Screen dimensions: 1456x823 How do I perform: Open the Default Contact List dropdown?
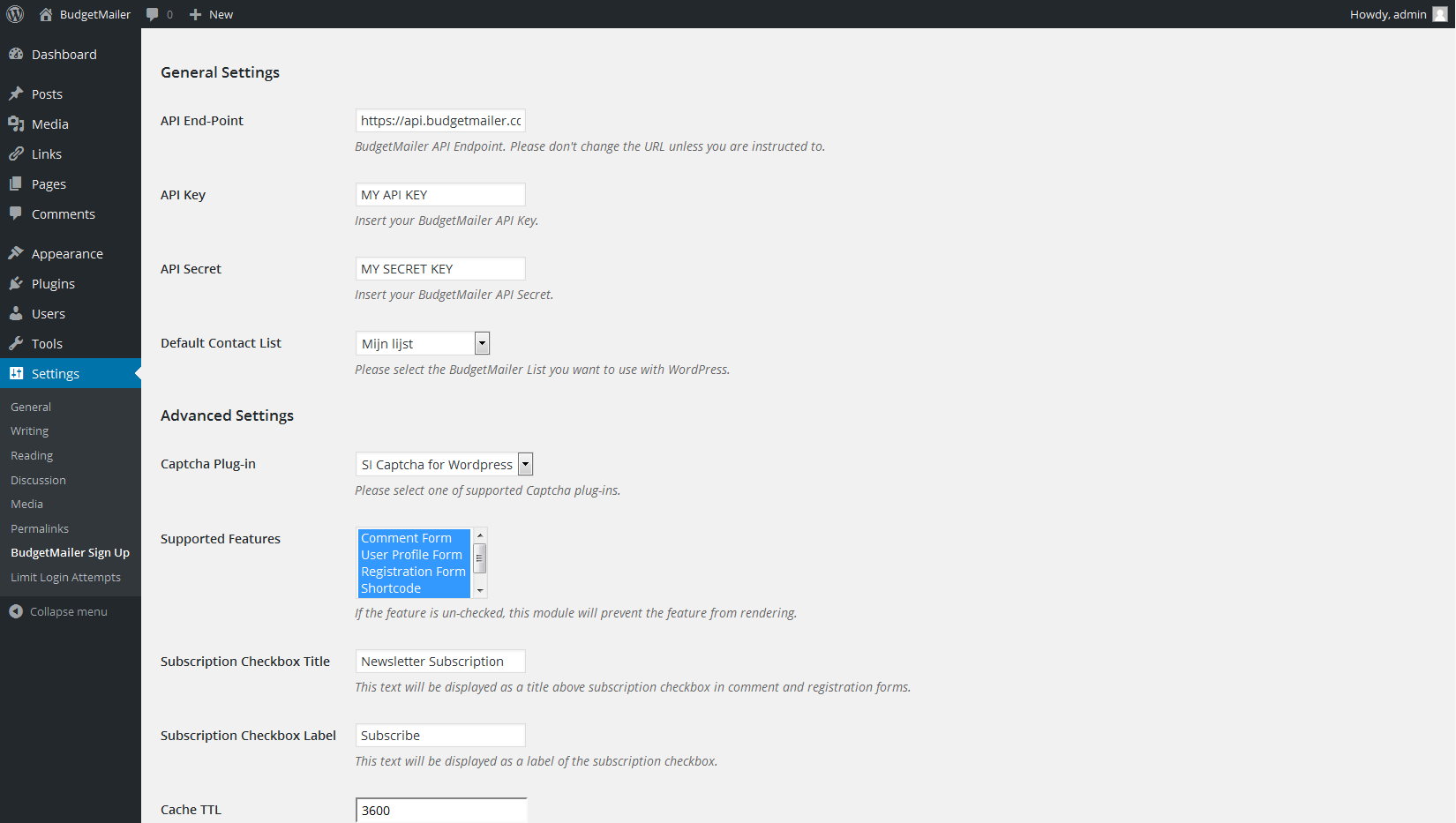coord(423,343)
